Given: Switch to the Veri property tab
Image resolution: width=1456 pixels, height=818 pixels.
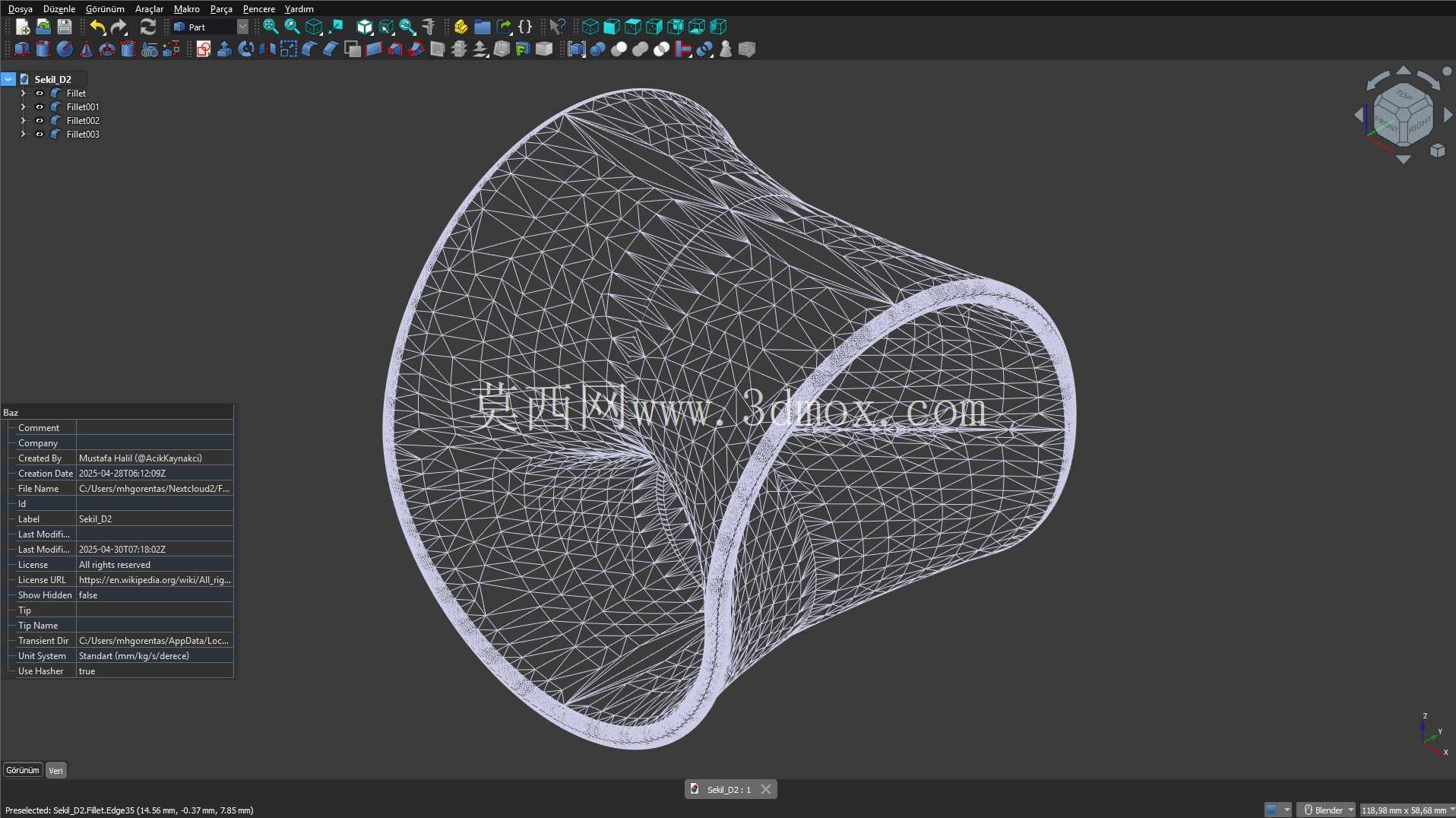Looking at the screenshot, I should 55,770.
